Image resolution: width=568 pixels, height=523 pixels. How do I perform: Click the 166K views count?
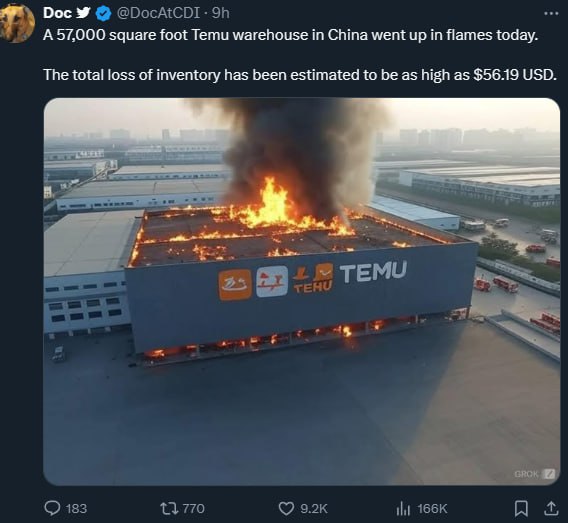432,509
